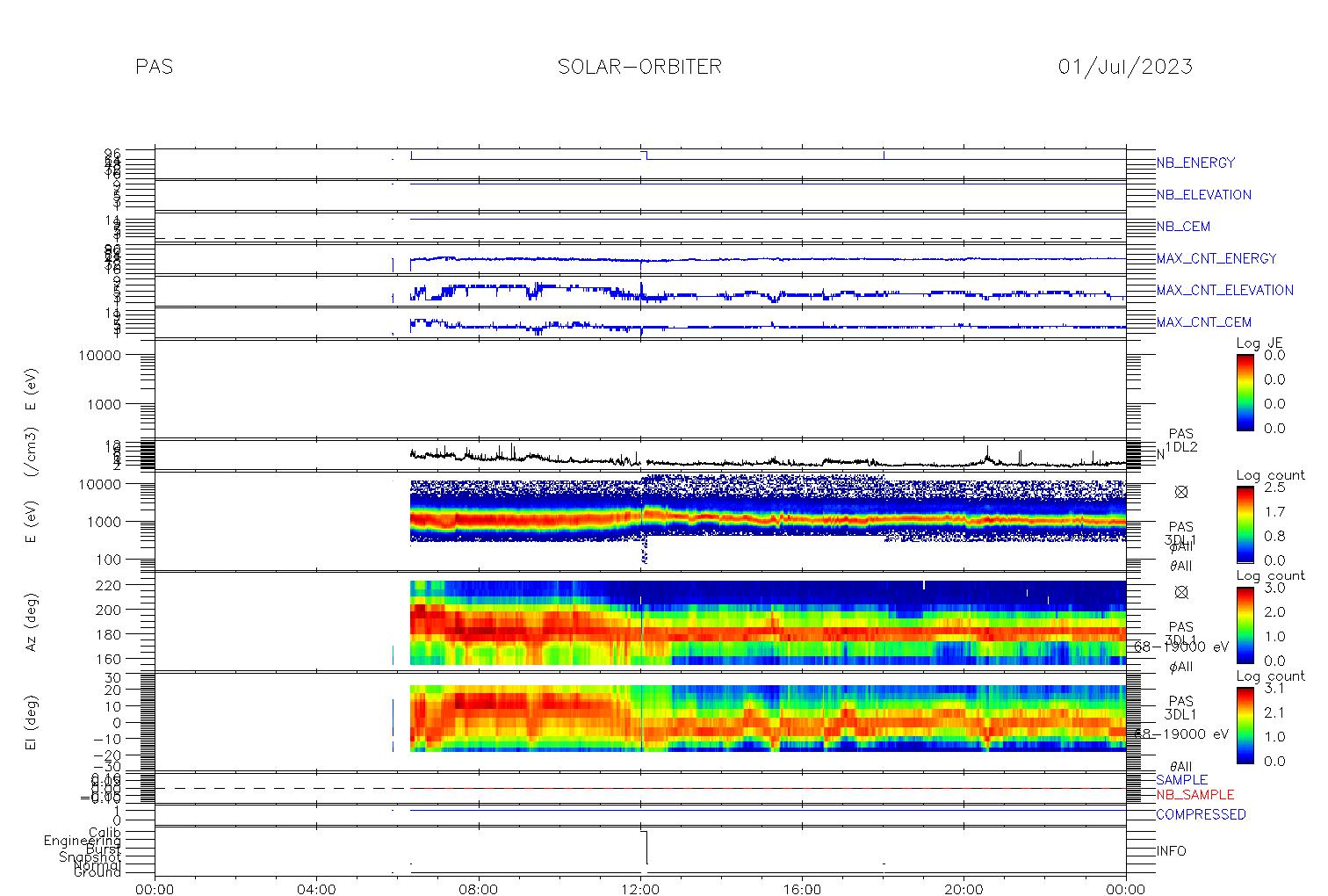Click the (/cm3) density axis label

click(x=32, y=454)
